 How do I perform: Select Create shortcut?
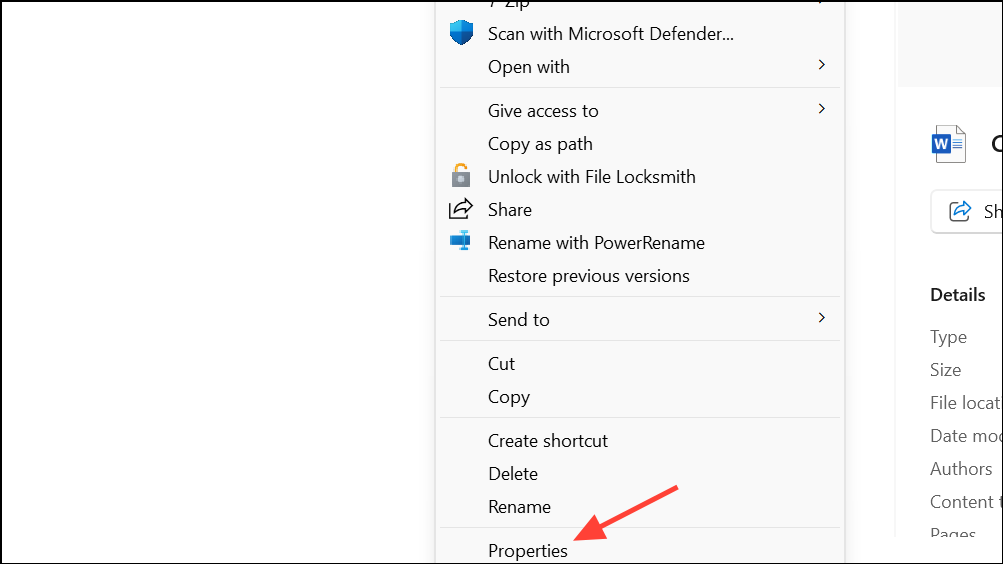(x=547, y=441)
